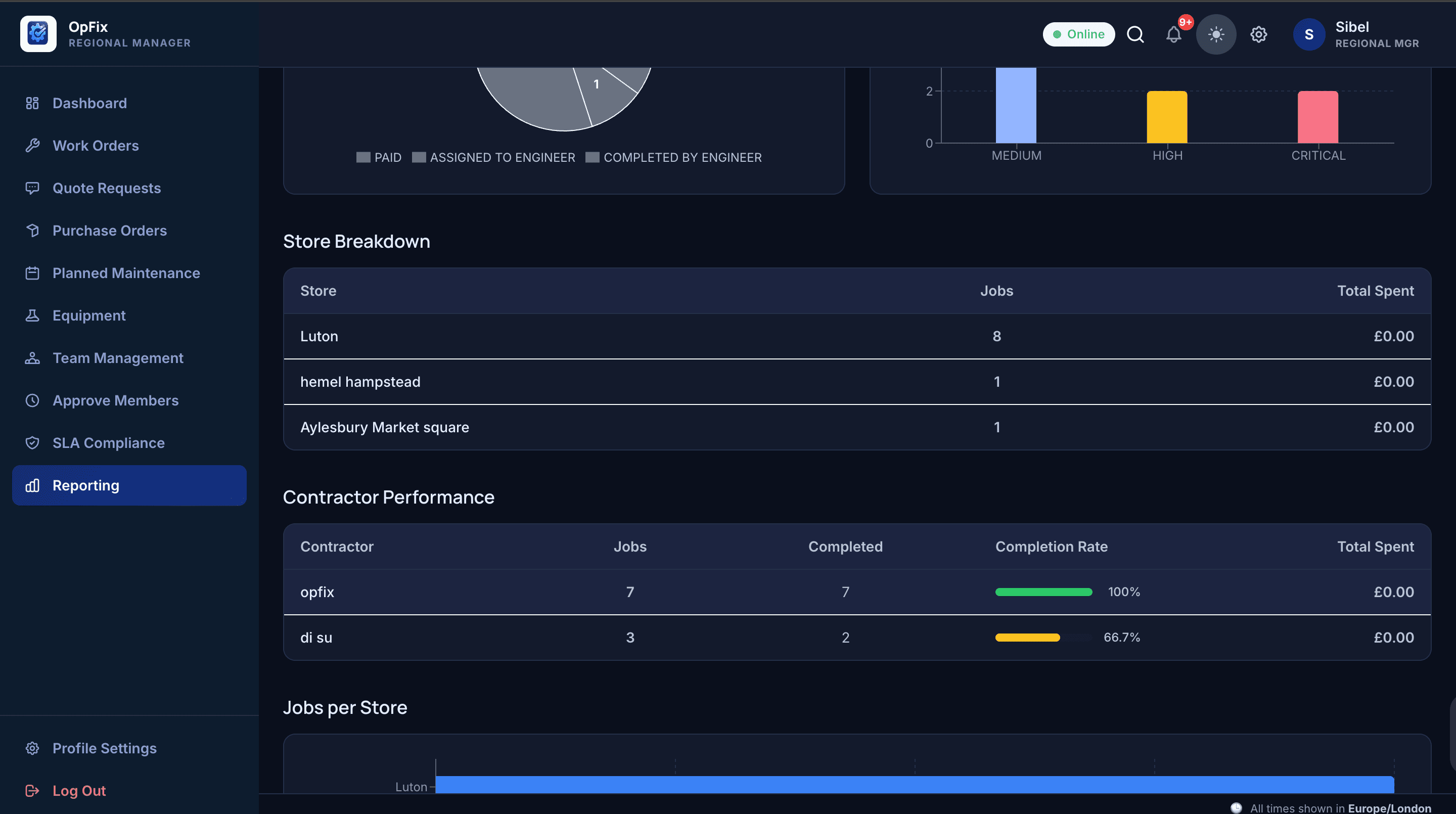Open the notifications bell icon

coord(1173,35)
